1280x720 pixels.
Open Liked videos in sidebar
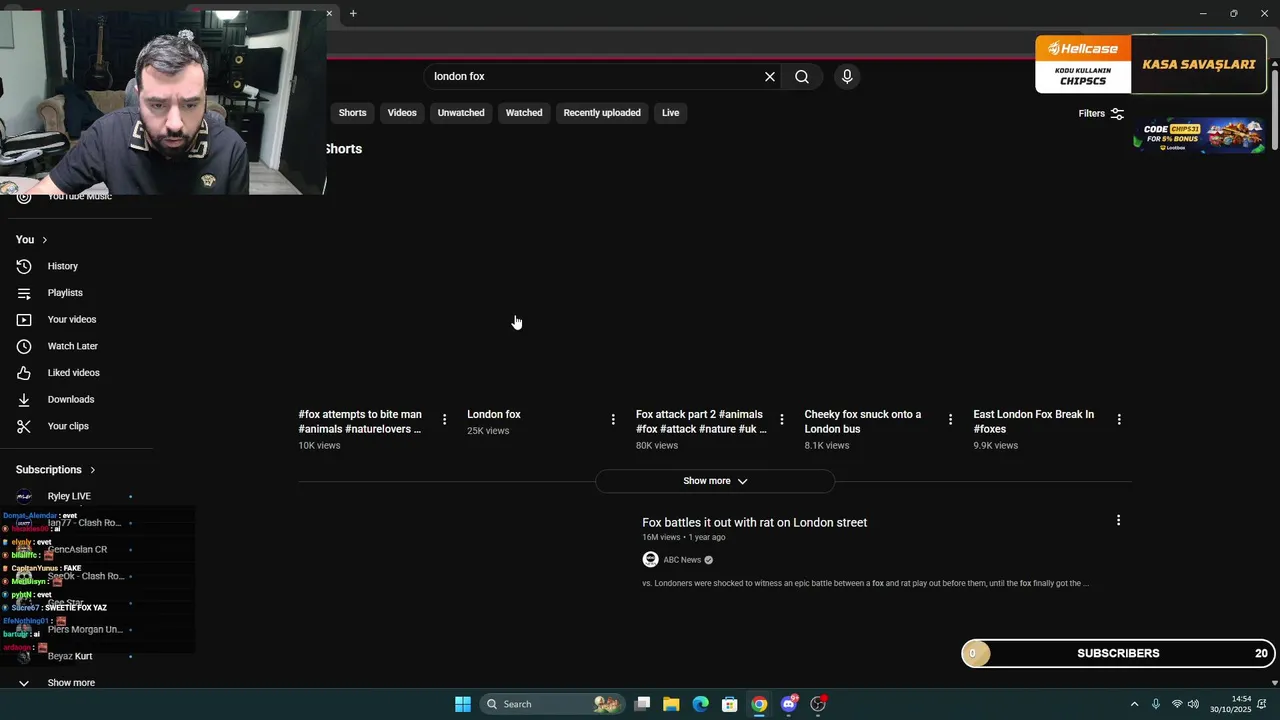pyautogui.click(x=76, y=373)
